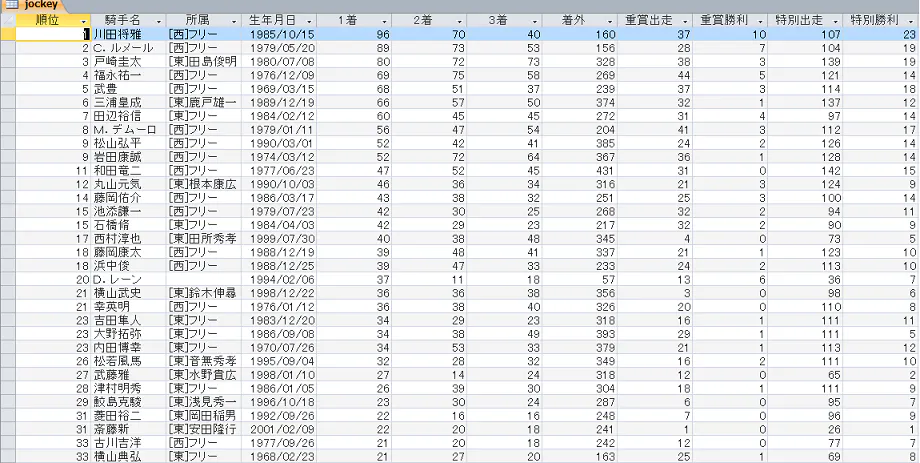Click the row selector for 武豊 row
Viewport: 920px width, 463px height.
(8, 89)
